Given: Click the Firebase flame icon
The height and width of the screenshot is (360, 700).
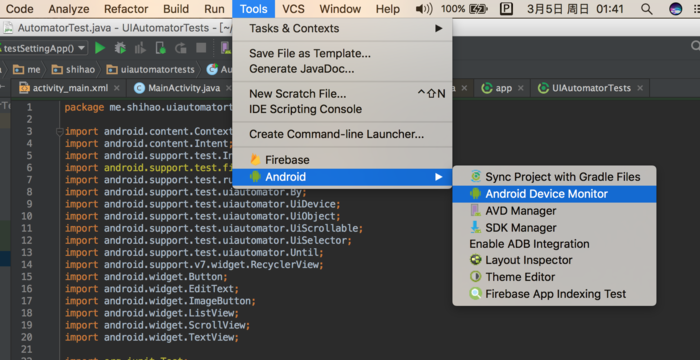Looking at the screenshot, I should pyautogui.click(x=255, y=159).
